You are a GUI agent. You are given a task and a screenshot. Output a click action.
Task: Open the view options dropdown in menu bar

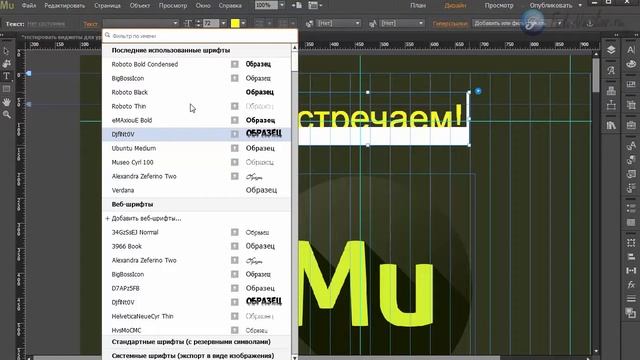pos(315,5)
